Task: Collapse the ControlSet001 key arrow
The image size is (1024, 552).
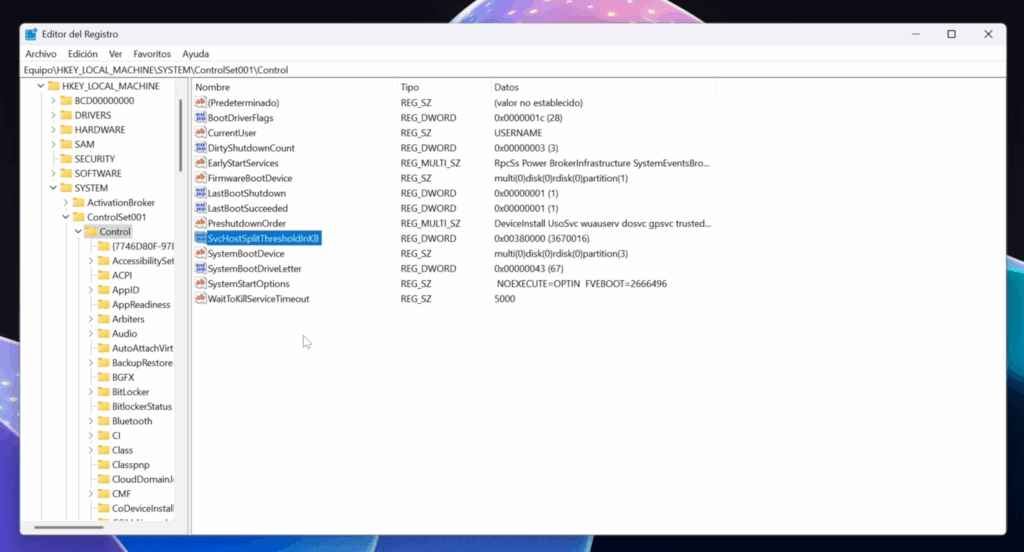Action: click(x=65, y=217)
